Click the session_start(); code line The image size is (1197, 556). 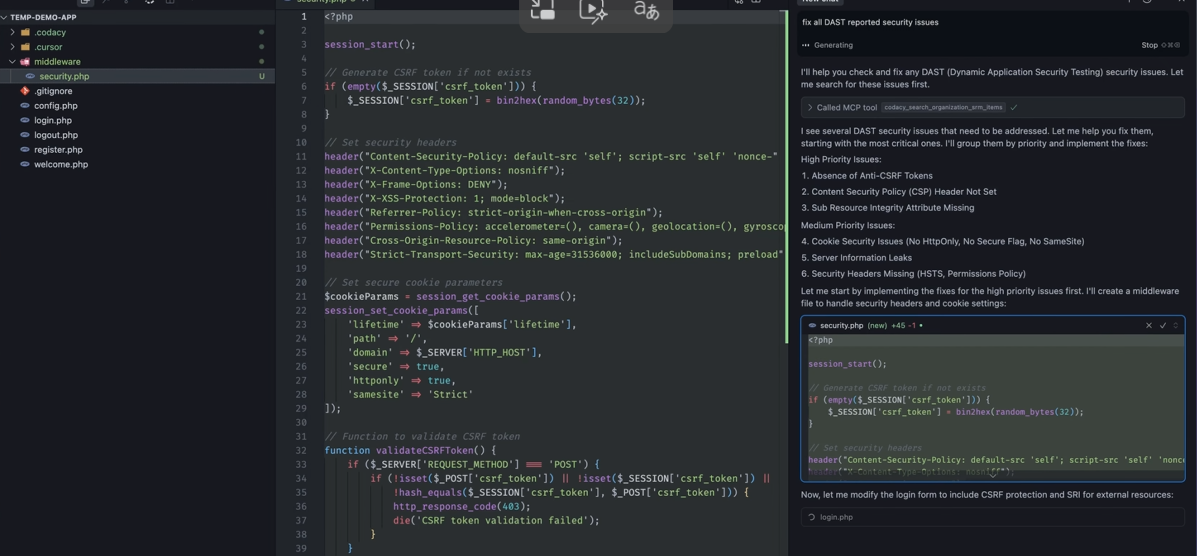coord(370,44)
